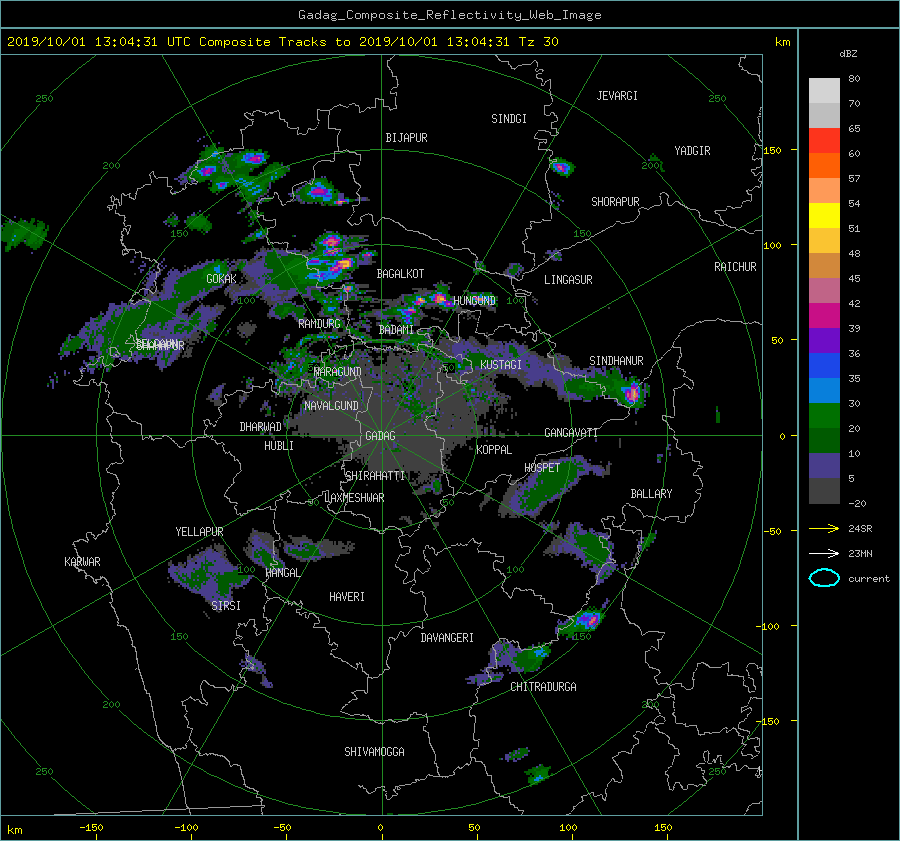
Task: Click the SHIRAHATTI city label
Action: pos(375,476)
